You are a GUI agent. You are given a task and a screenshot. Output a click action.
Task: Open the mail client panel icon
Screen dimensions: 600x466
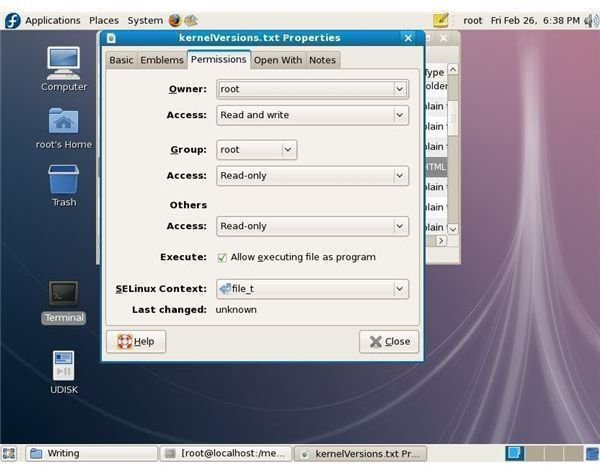(x=191, y=20)
